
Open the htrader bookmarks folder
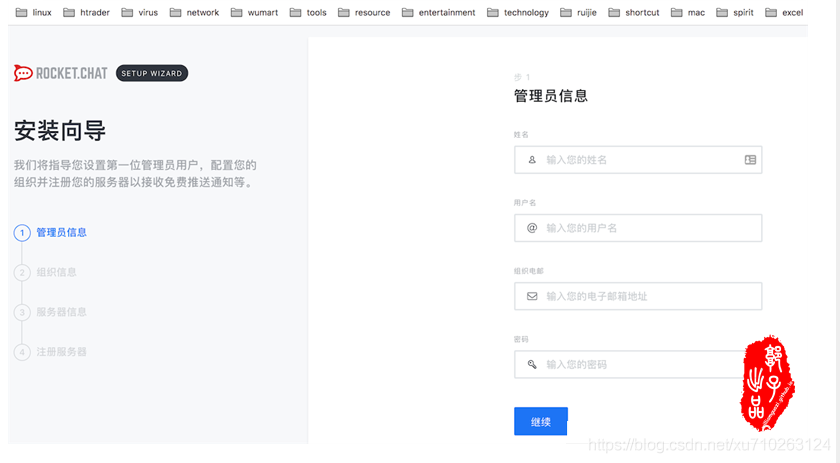click(x=86, y=12)
